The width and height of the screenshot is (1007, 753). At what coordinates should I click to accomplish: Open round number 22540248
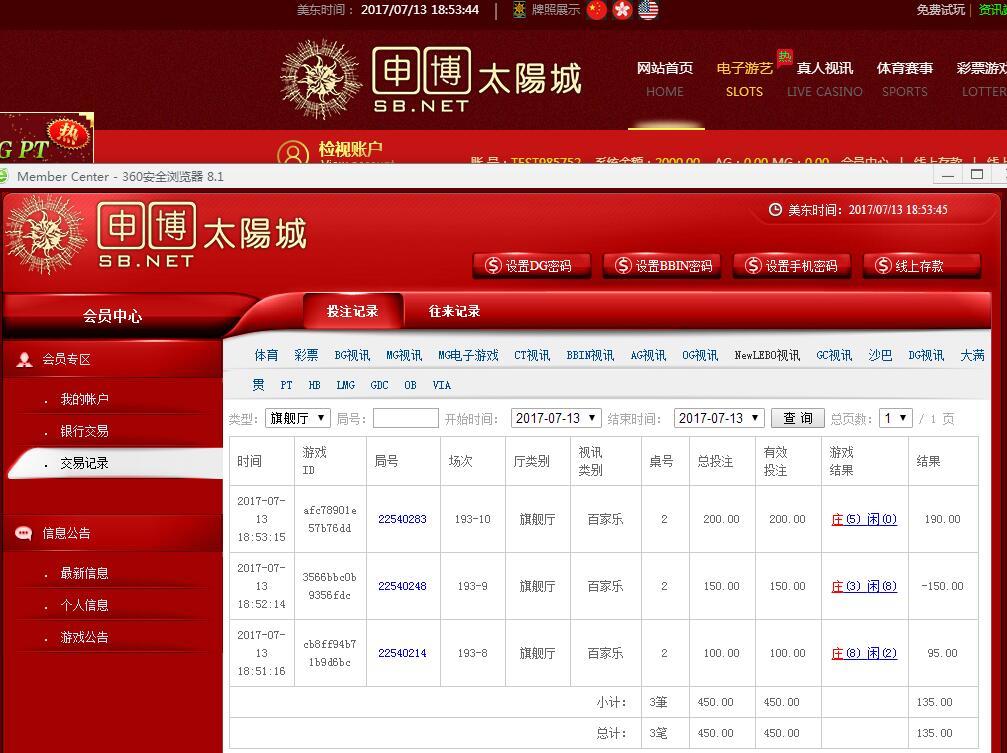pos(402,586)
